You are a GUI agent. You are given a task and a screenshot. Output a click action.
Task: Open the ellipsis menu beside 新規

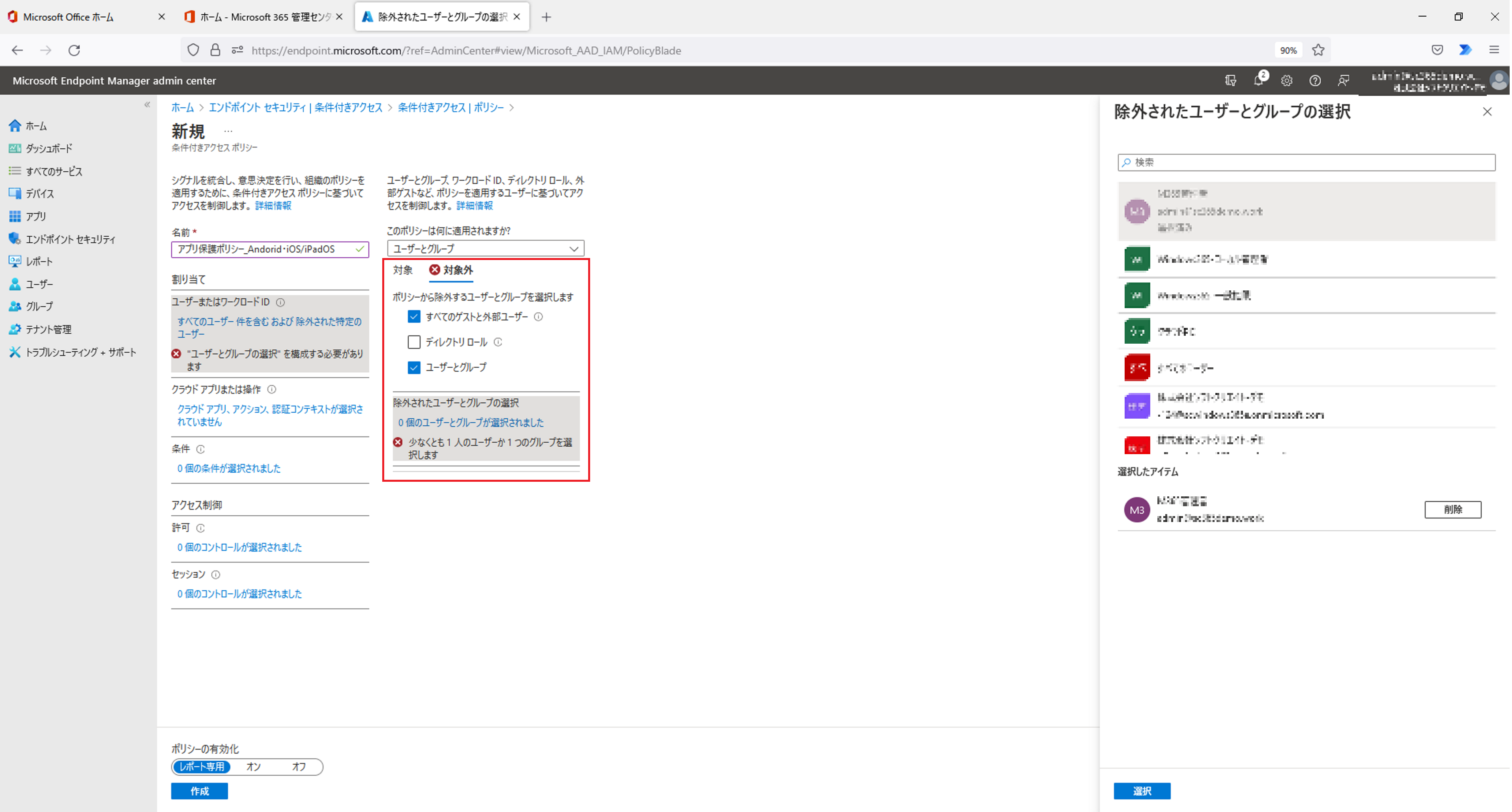point(228,131)
